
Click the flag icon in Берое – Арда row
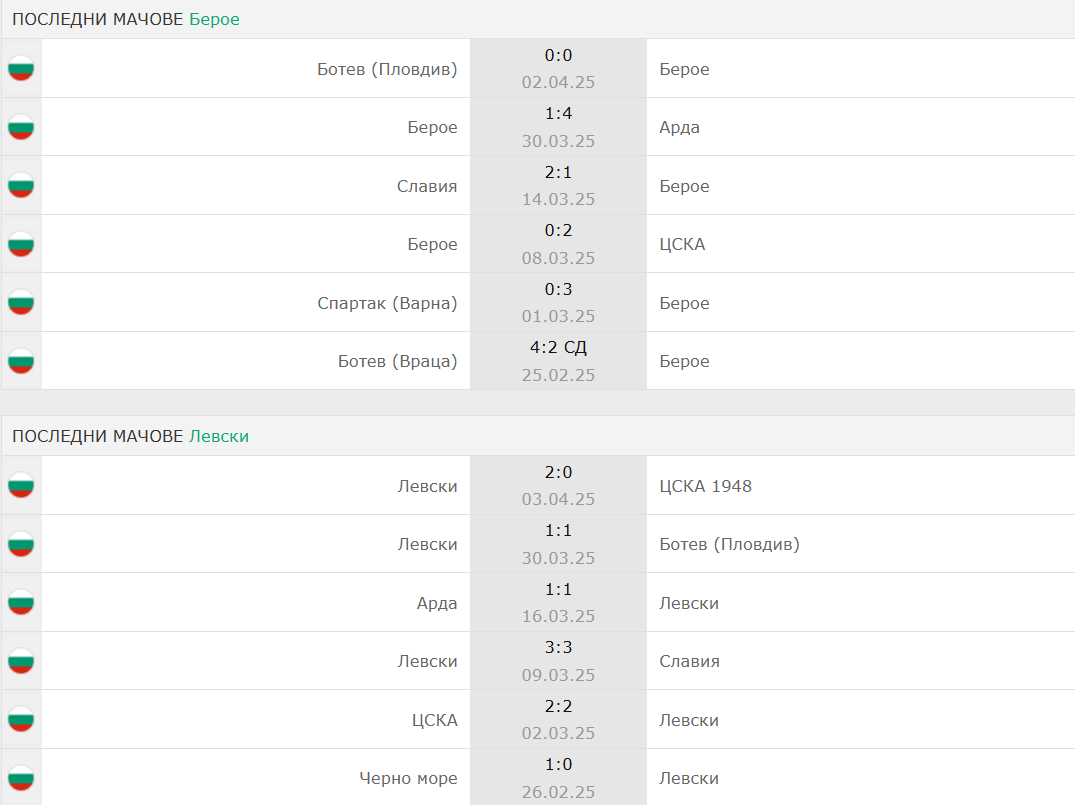point(21,127)
